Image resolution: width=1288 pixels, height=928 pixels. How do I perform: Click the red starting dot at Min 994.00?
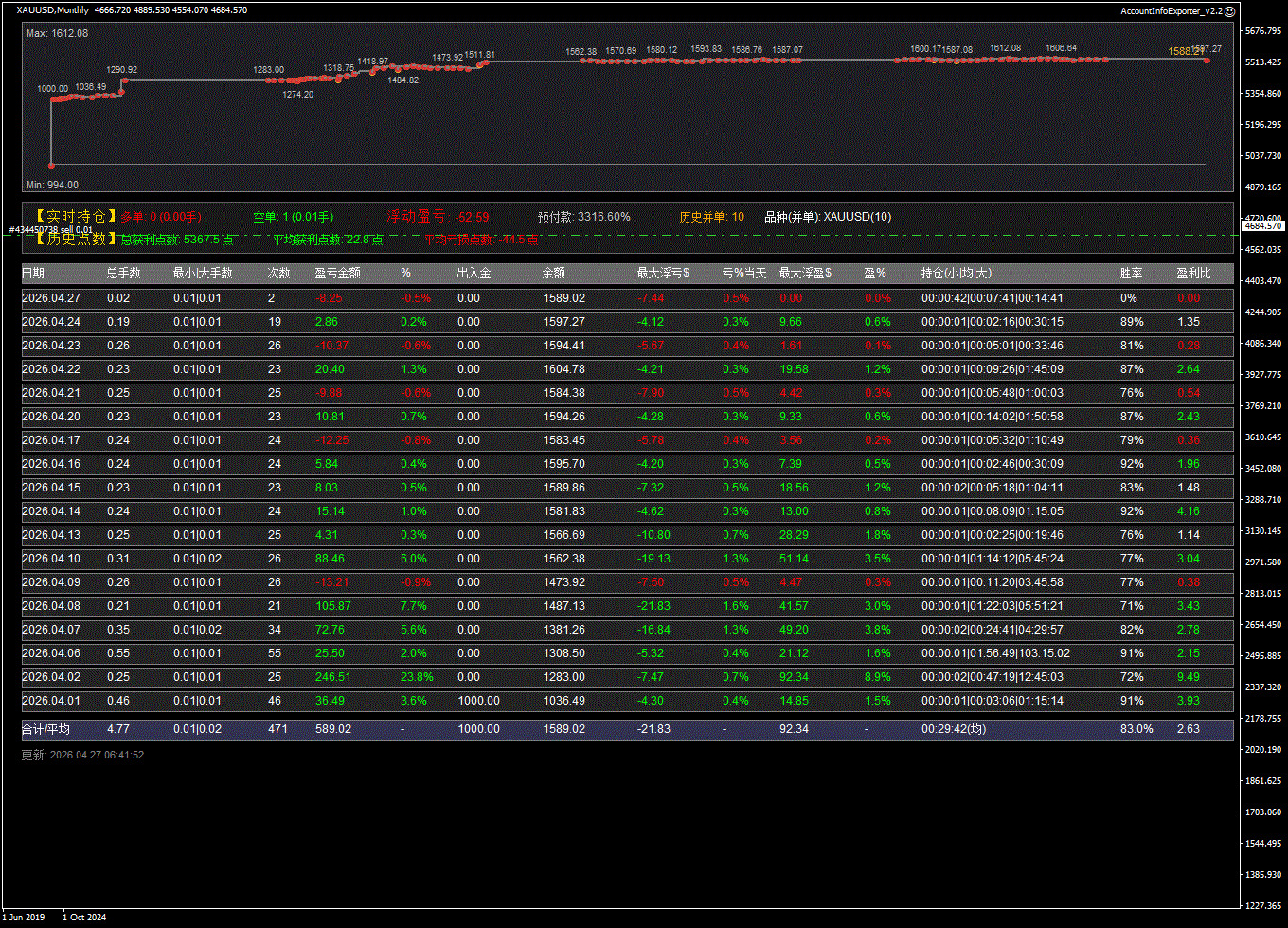(51, 165)
